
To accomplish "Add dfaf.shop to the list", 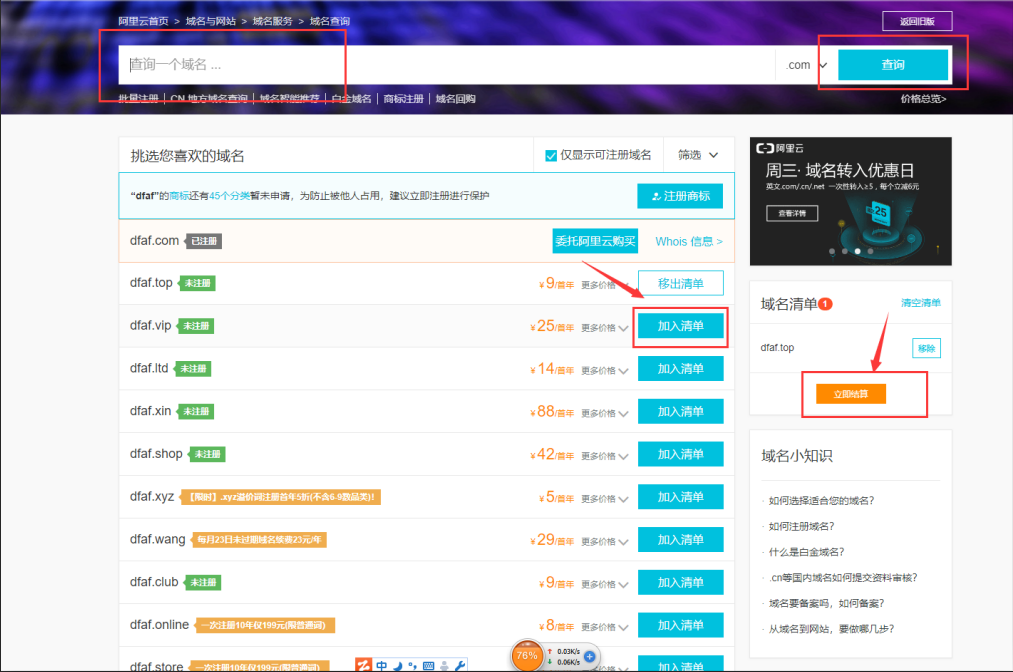I will coord(680,454).
